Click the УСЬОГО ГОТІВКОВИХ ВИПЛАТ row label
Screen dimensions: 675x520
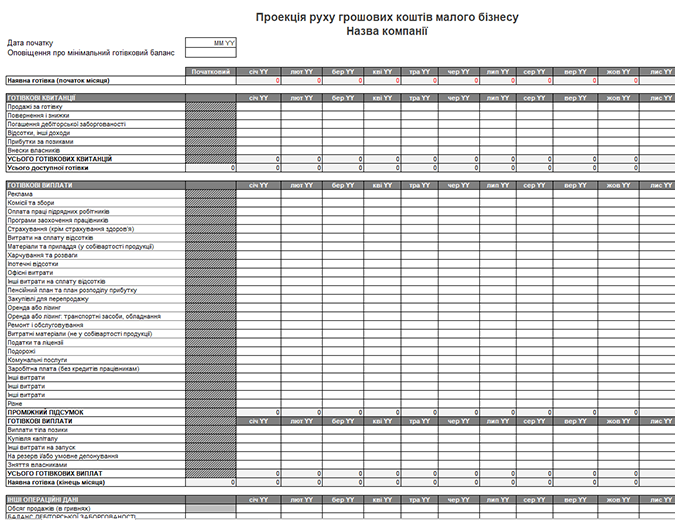(x=55, y=473)
